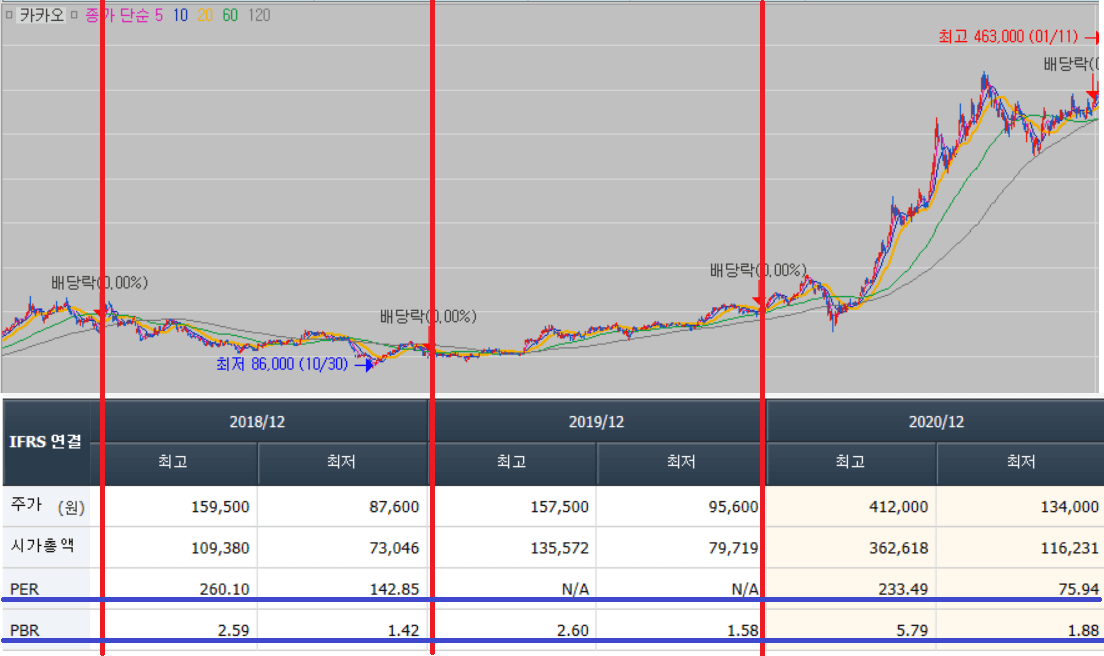Select the 시가총액 row label
Screen dimensions: 1104x656
tap(42, 546)
